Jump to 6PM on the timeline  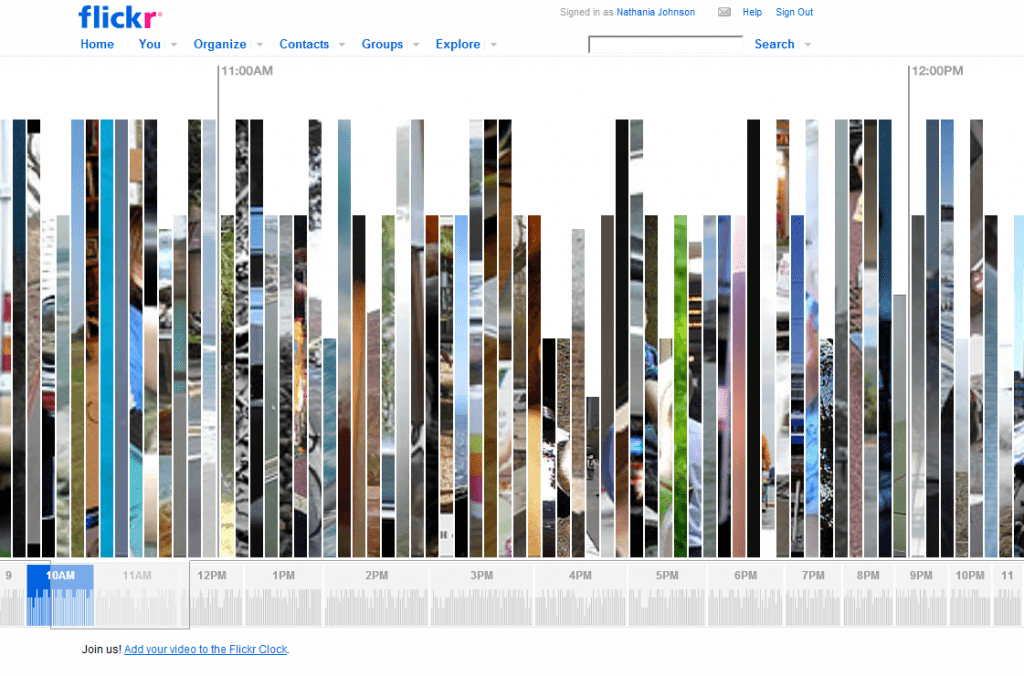pos(745,576)
